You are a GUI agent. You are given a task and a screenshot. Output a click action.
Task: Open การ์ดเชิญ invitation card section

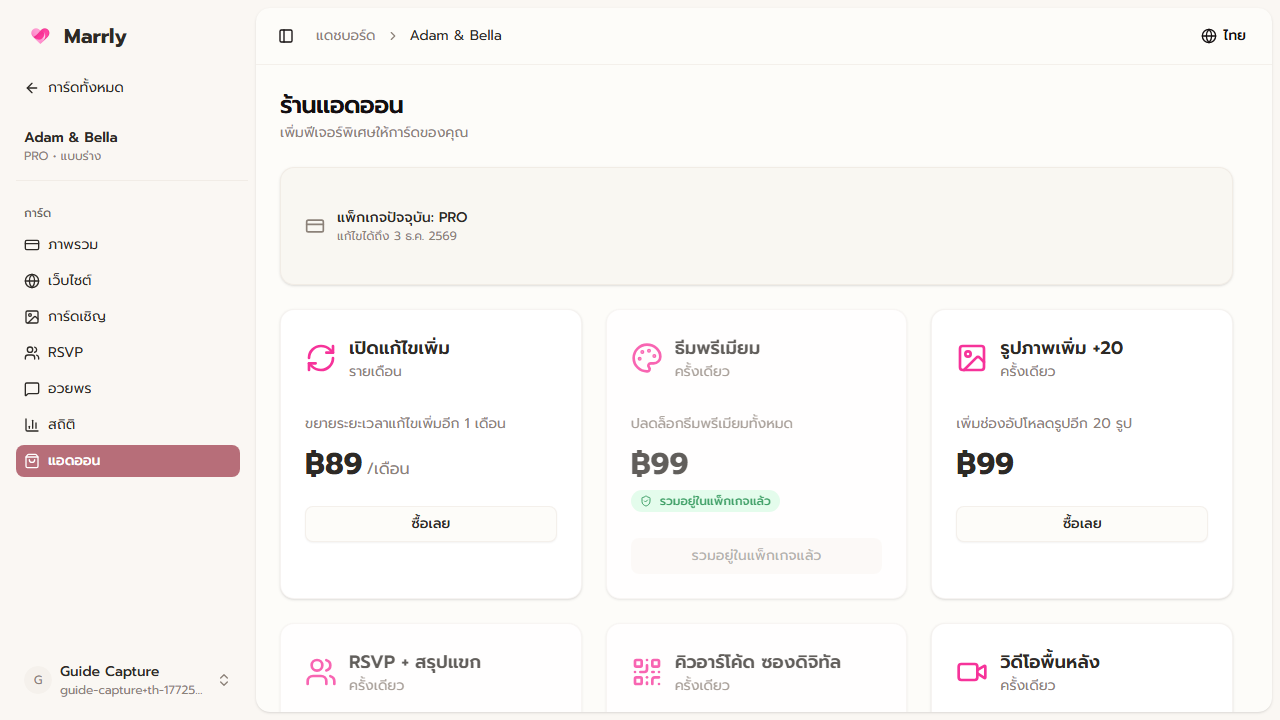click(31, 316)
